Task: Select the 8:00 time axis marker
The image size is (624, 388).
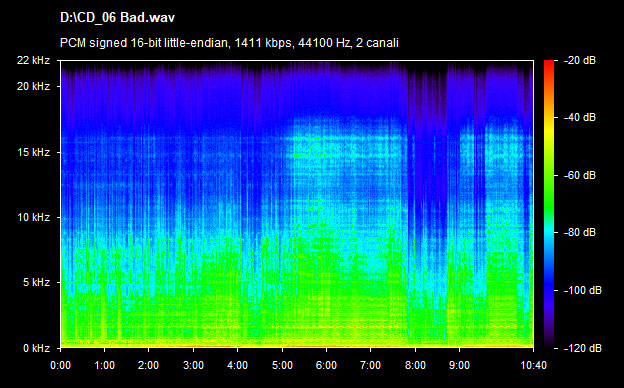Action: (415, 365)
